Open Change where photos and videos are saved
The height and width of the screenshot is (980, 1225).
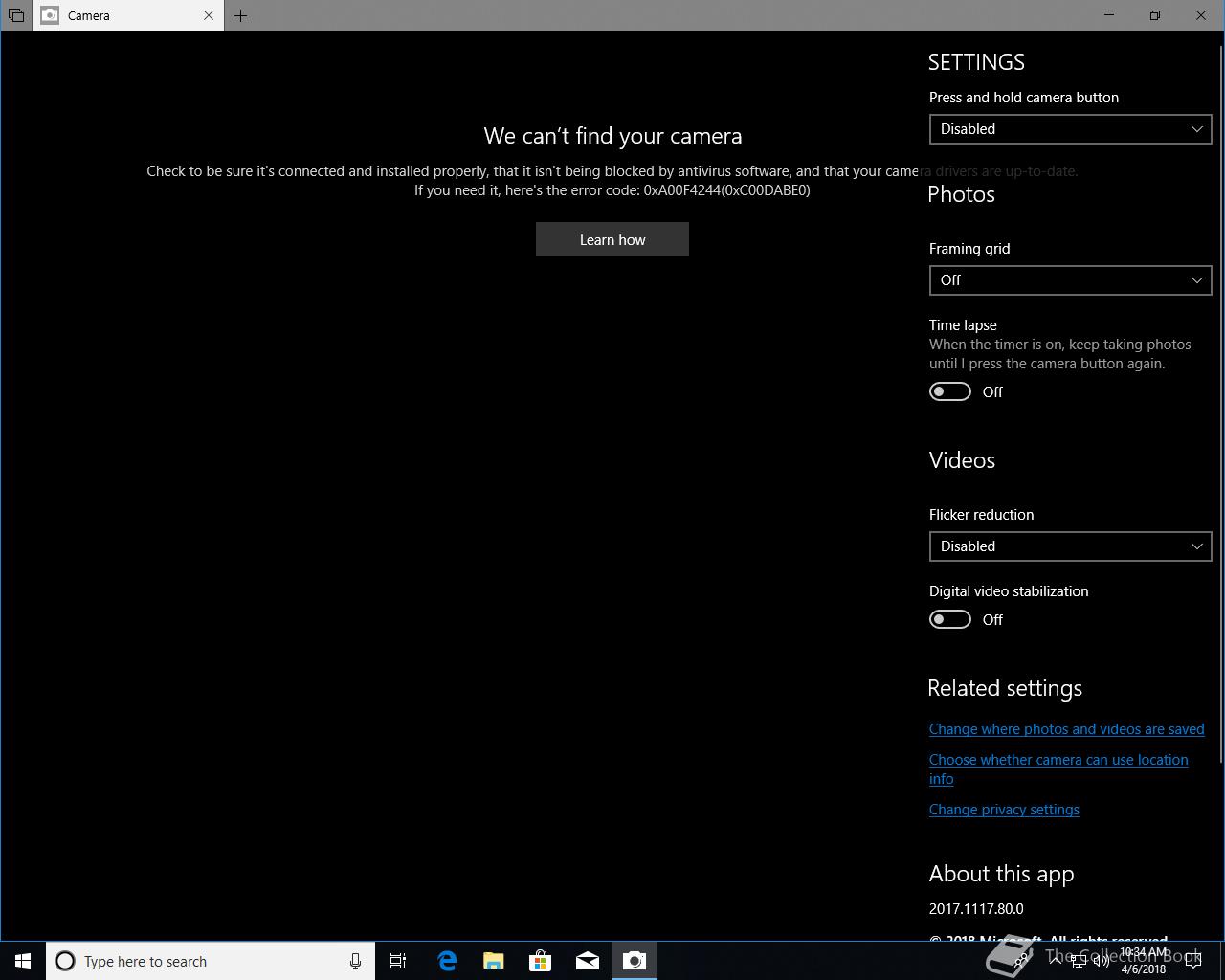(x=1066, y=729)
